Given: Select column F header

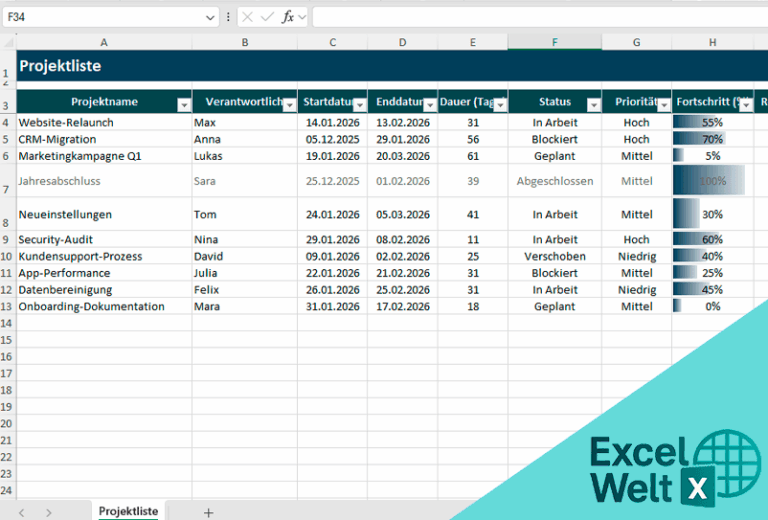Looking at the screenshot, I should tap(555, 43).
